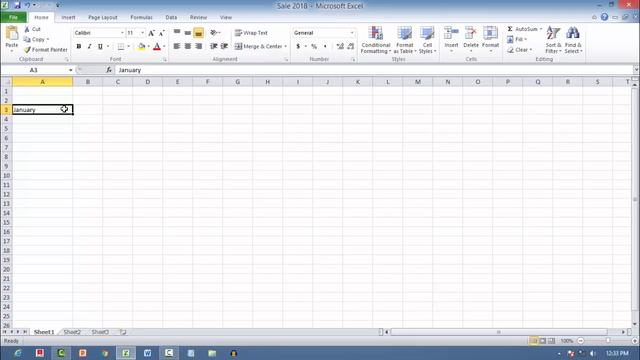640x360 pixels.
Task: Click Decrease Indent icon
Action: coord(213,47)
